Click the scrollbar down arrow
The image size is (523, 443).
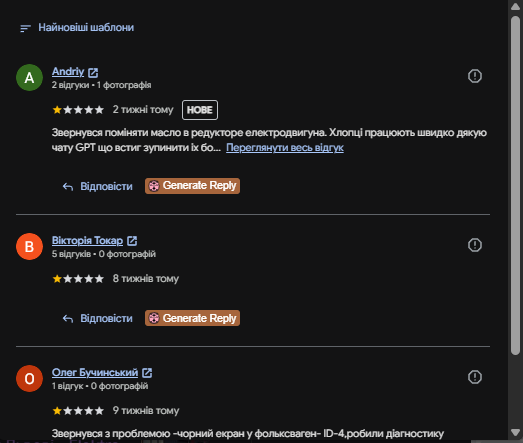pyautogui.click(x=515, y=433)
